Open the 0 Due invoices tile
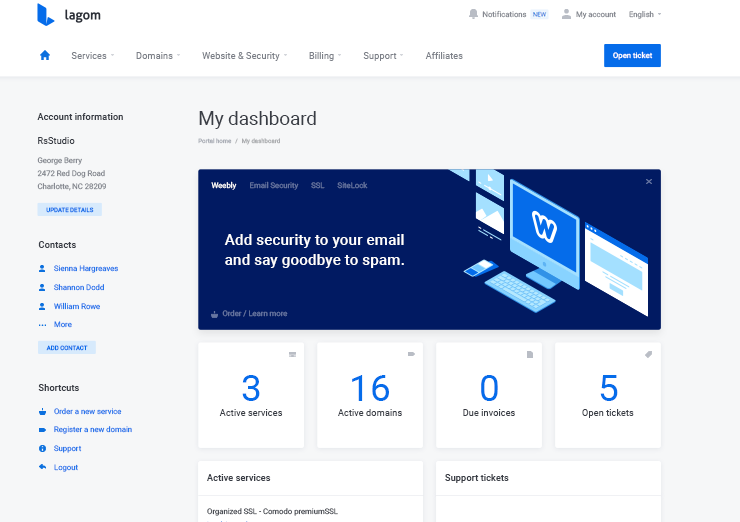The width and height of the screenshot is (740, 522). pos(489,396)
